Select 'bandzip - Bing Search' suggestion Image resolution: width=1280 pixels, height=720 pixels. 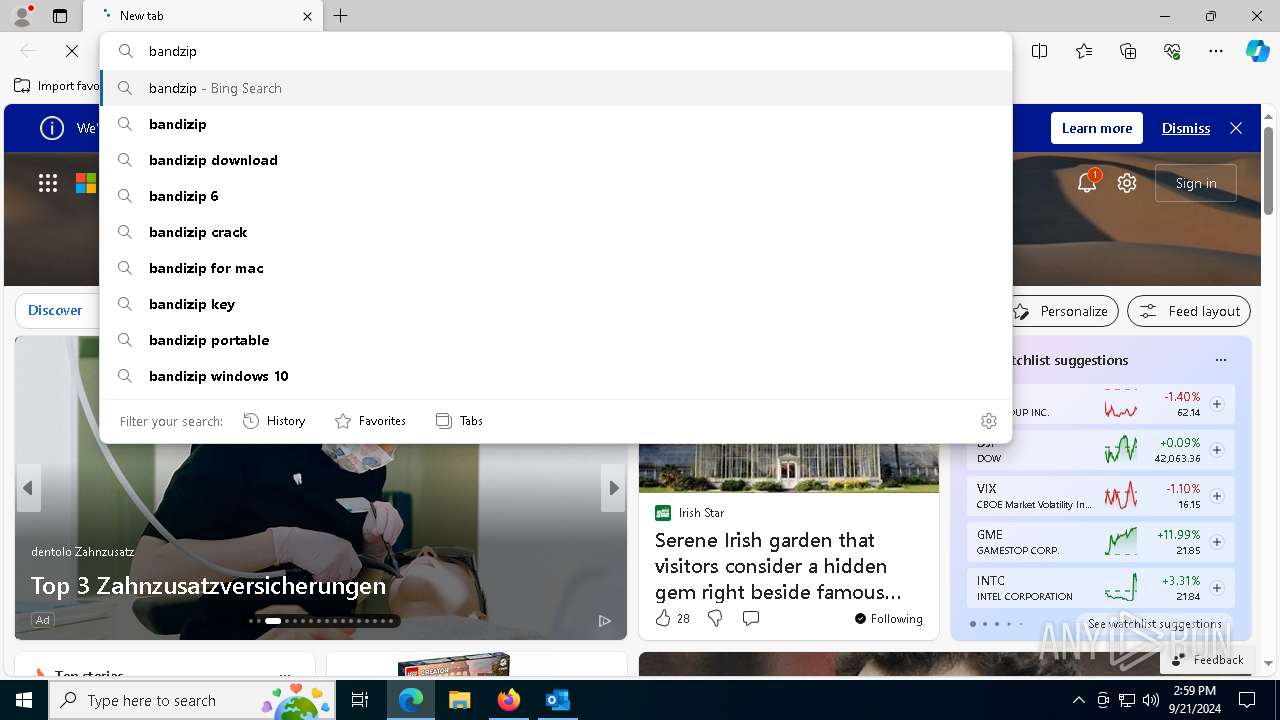tap(556, 88)
